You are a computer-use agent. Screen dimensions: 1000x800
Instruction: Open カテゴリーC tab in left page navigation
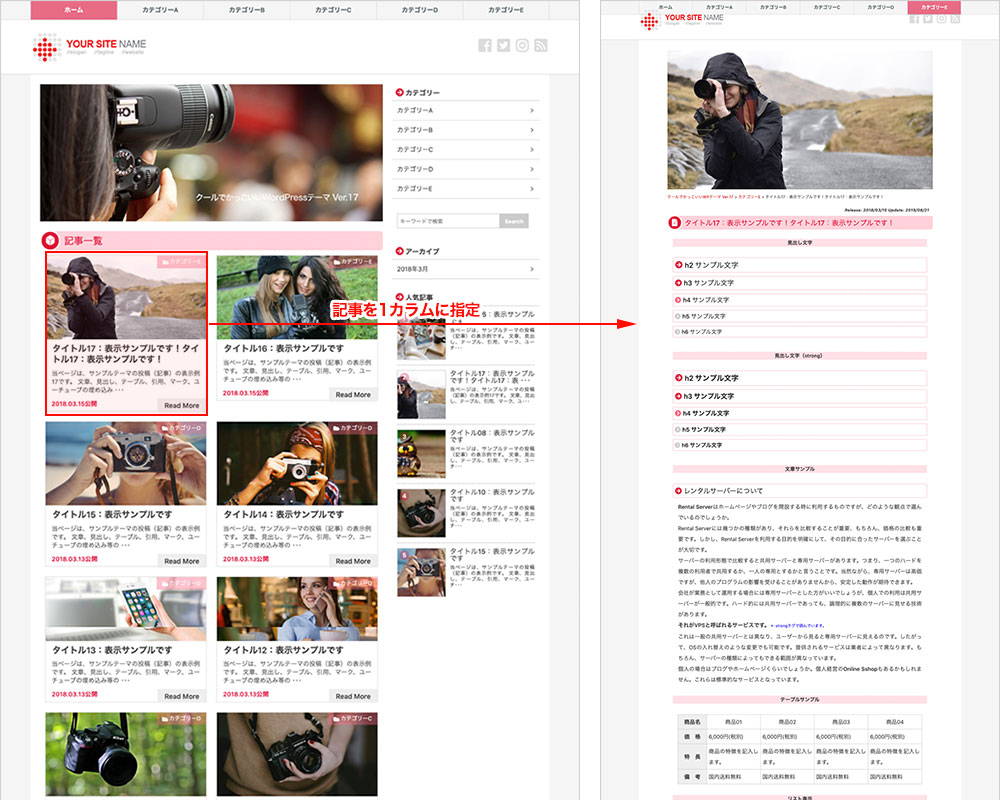(333, 10)
